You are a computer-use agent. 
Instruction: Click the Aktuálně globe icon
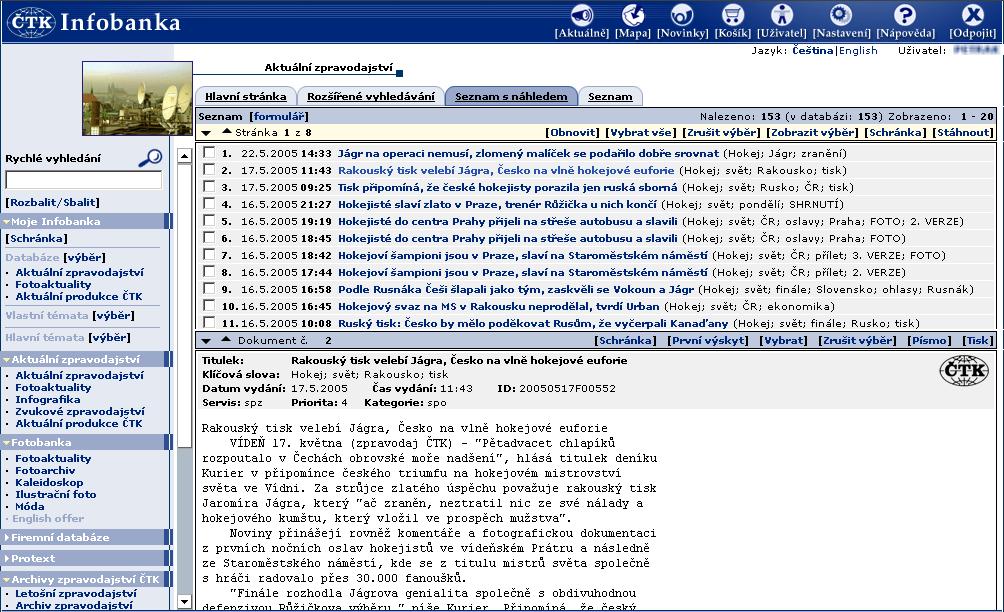coord(582,15)
